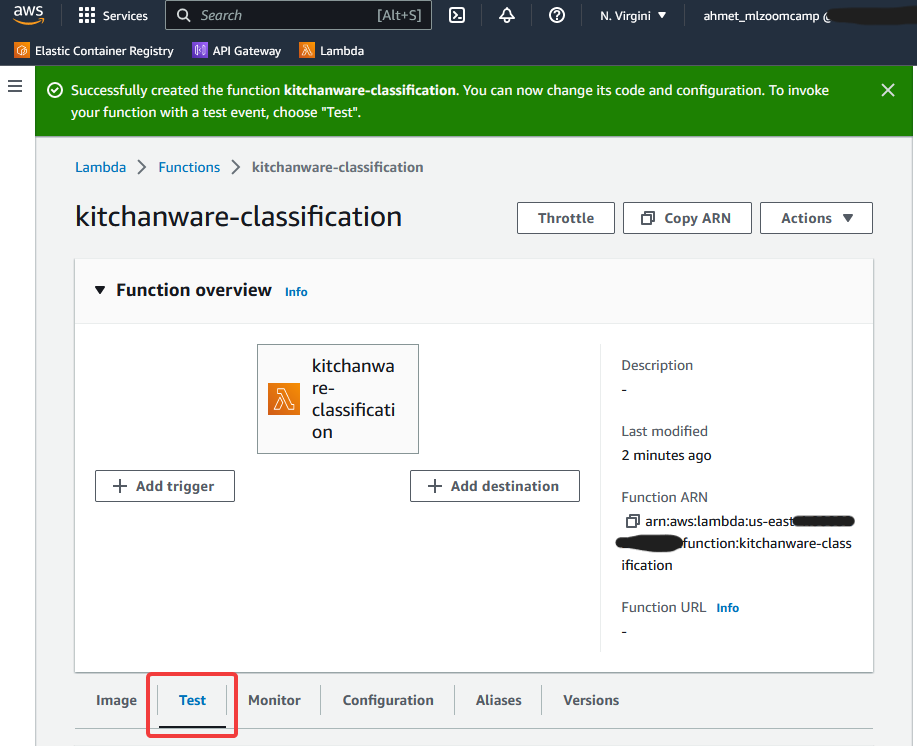Switch to the Aliases tab
The height and width of the screenshot is (746, 917).
tap(499, 700)
